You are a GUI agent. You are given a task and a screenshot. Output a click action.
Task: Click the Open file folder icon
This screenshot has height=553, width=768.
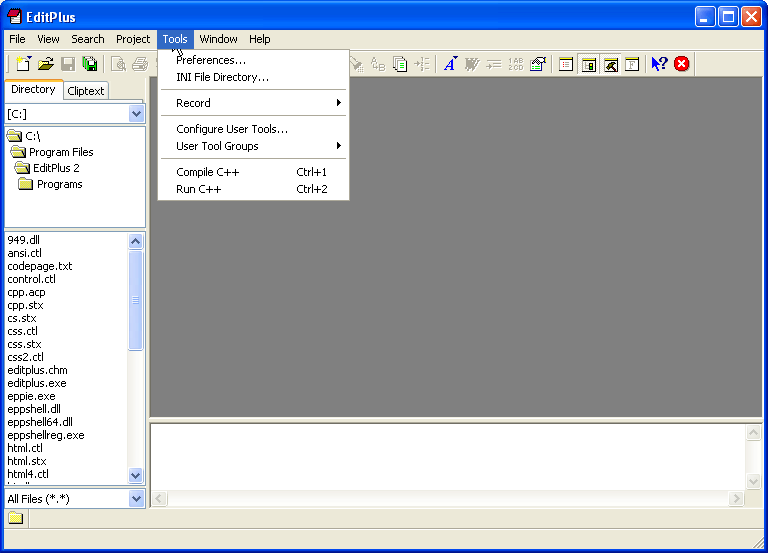point(46,64)
